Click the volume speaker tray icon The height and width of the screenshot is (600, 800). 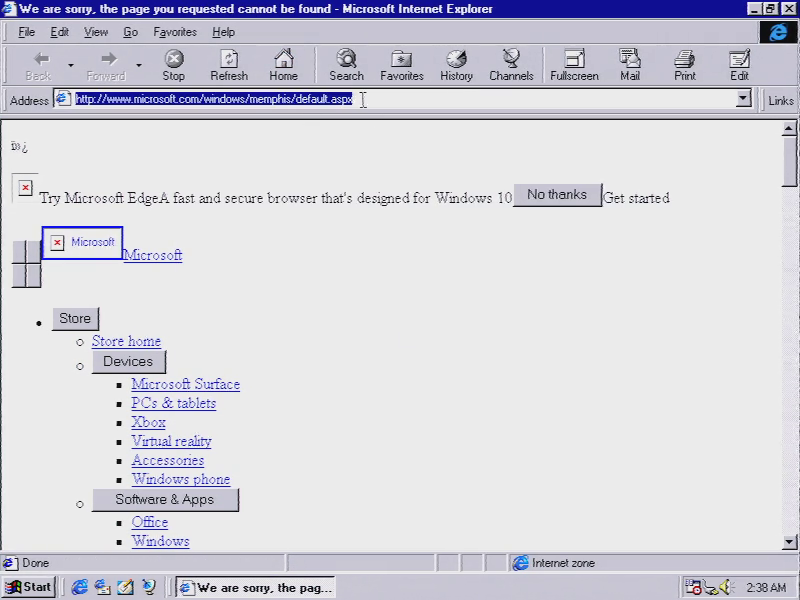tap(727, 587)
